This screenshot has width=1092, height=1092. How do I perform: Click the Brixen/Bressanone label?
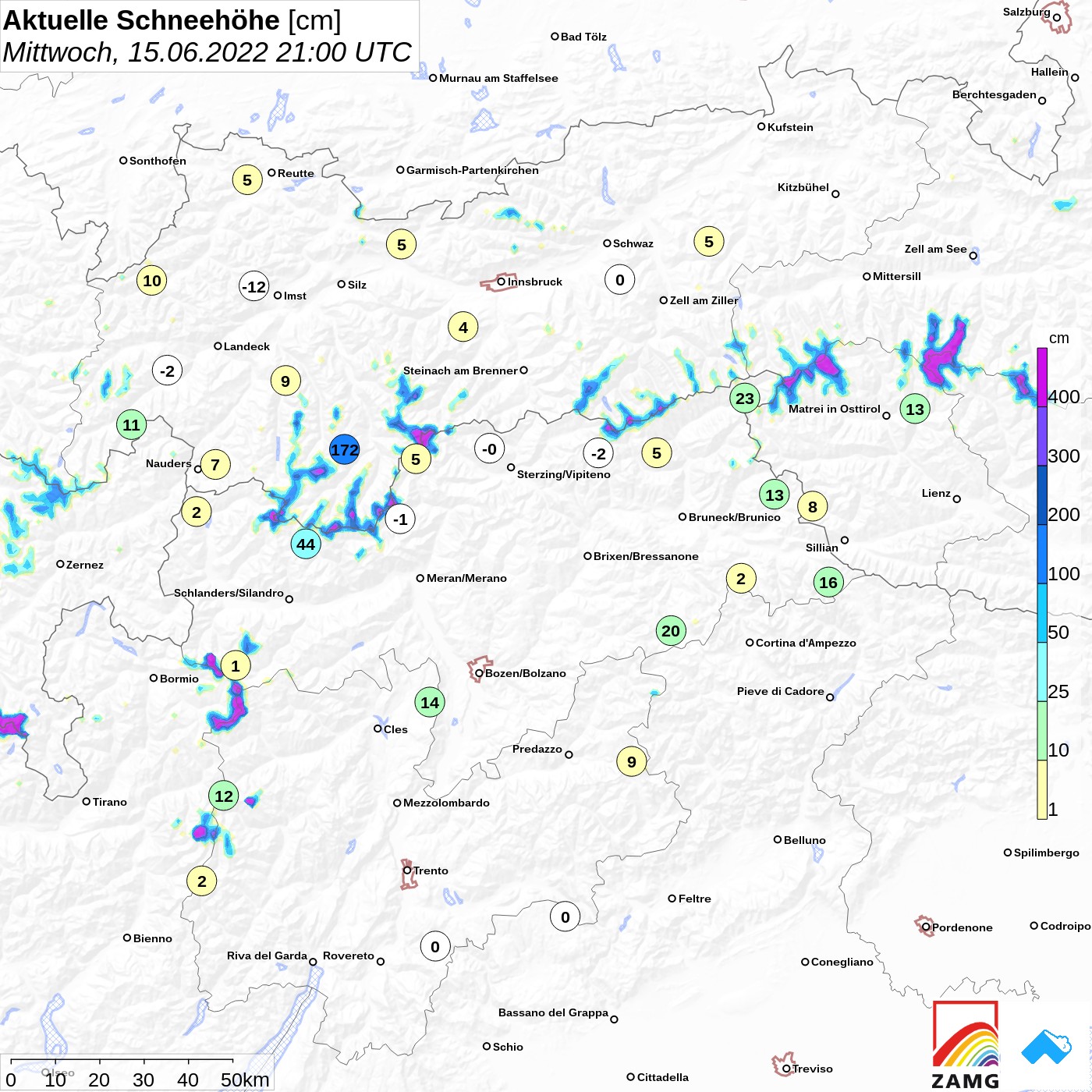[x=646, y=556]
